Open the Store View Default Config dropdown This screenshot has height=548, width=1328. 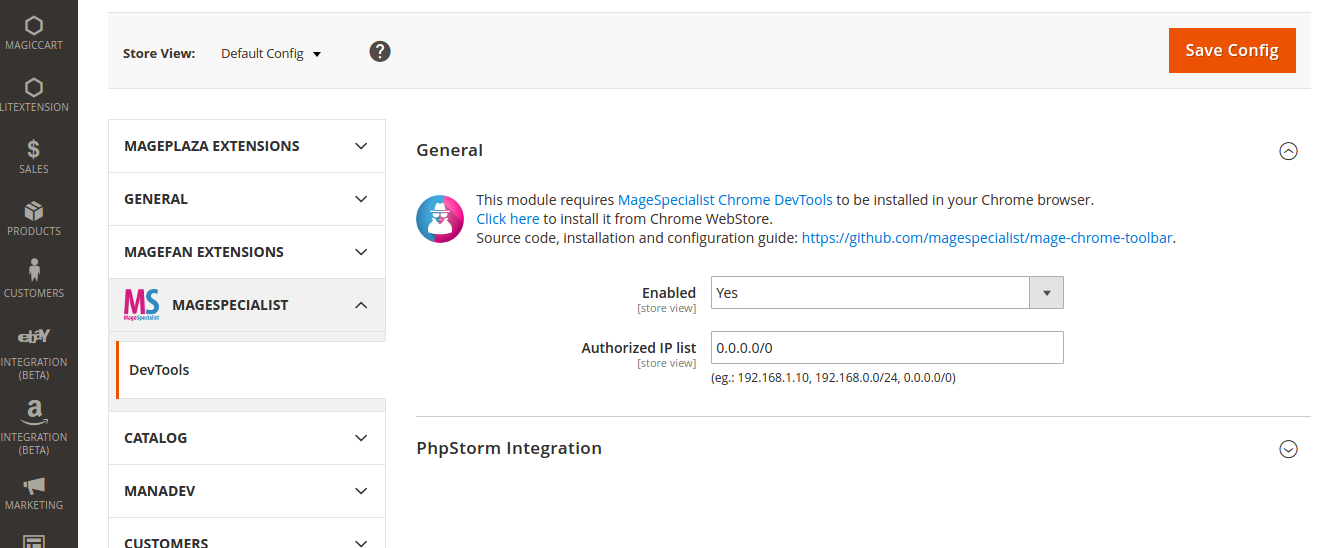[x=271, y=54]
